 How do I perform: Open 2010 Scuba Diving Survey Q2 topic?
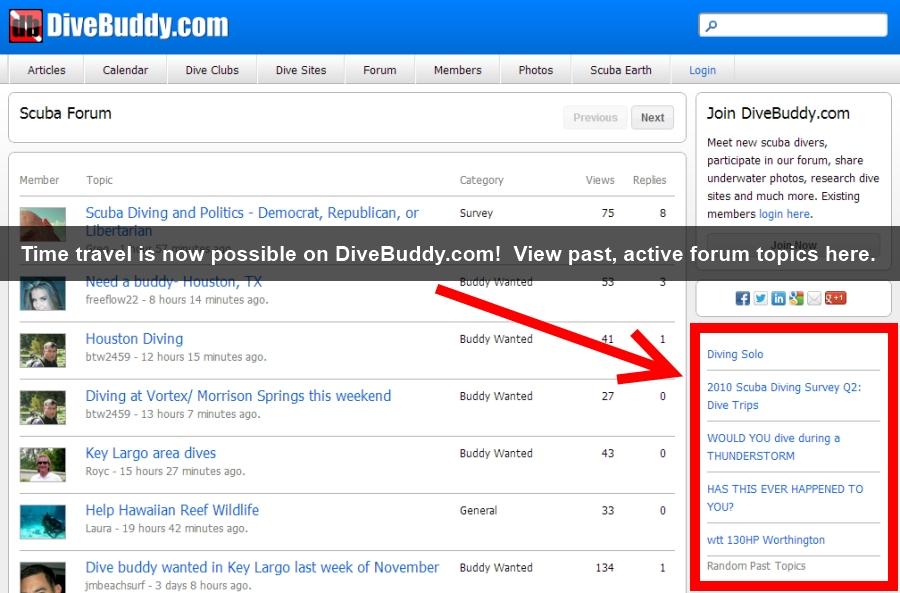pyautogui.click(x=784, y=396)
